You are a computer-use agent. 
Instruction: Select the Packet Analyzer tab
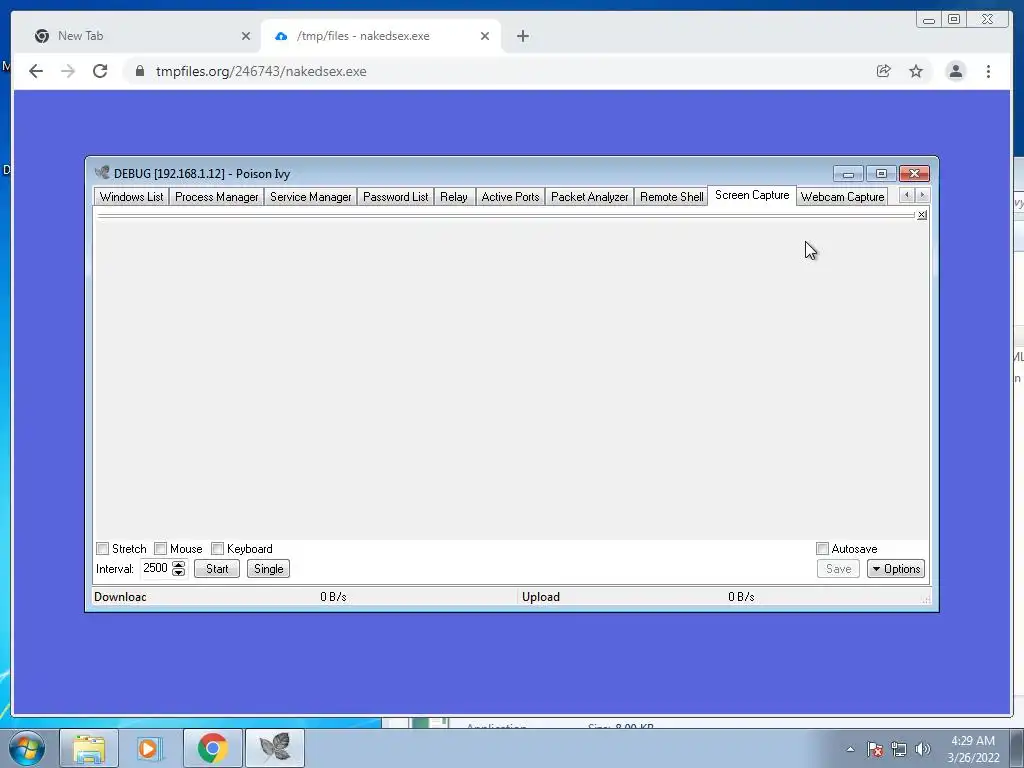click(x=589, y=197)
